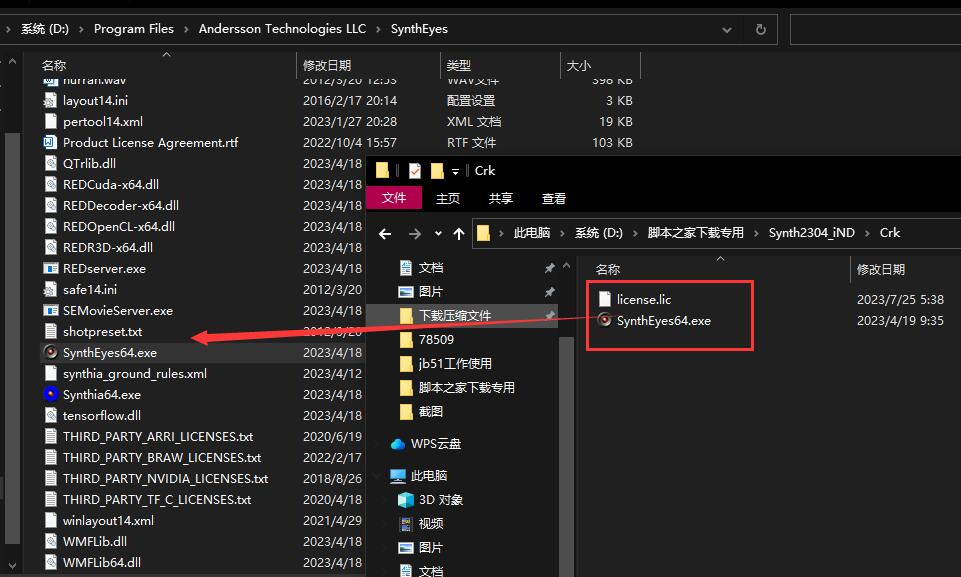Click the tensorflow.dll file icon
This screenshot has width=961, height=577.
pyautogui.click(x=51, y=416)
